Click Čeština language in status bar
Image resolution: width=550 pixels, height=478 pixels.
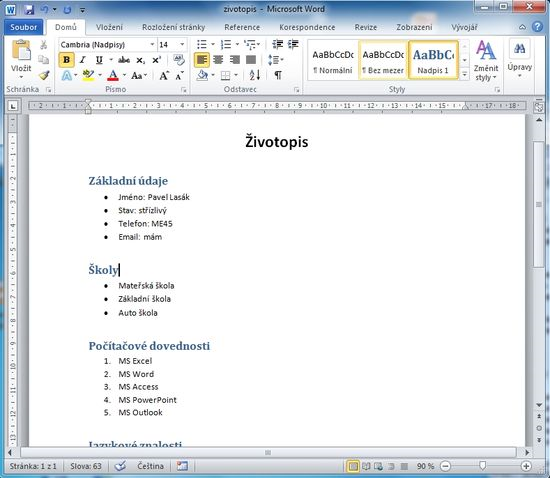(x=150, y=466)
